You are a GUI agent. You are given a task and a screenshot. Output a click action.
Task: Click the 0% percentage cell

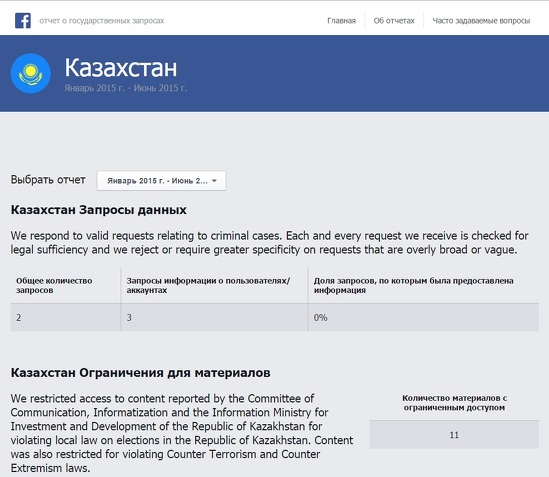320,318
